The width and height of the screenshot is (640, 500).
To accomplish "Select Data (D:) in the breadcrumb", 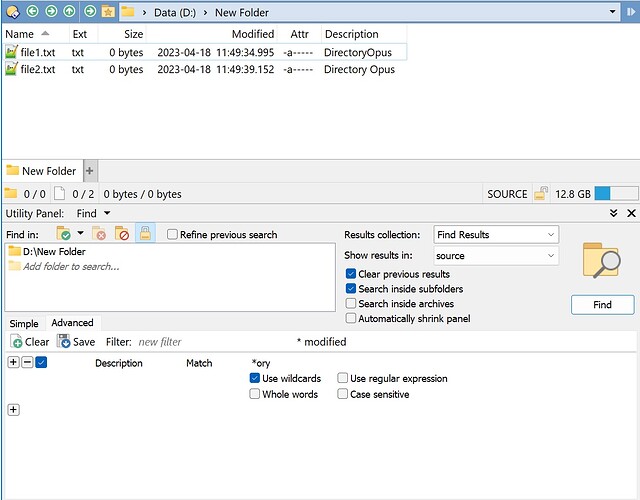I will 175,13.
